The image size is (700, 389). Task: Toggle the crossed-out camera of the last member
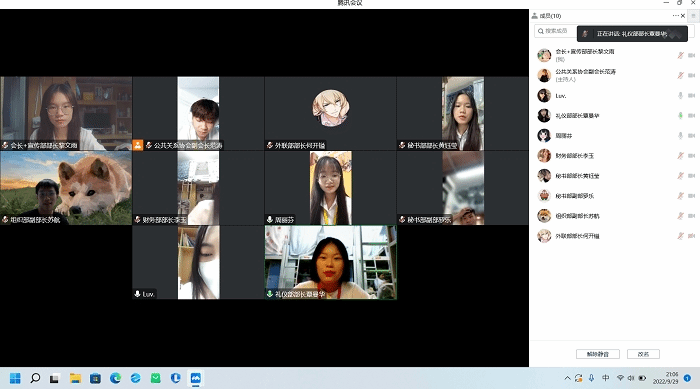[692, 236]
